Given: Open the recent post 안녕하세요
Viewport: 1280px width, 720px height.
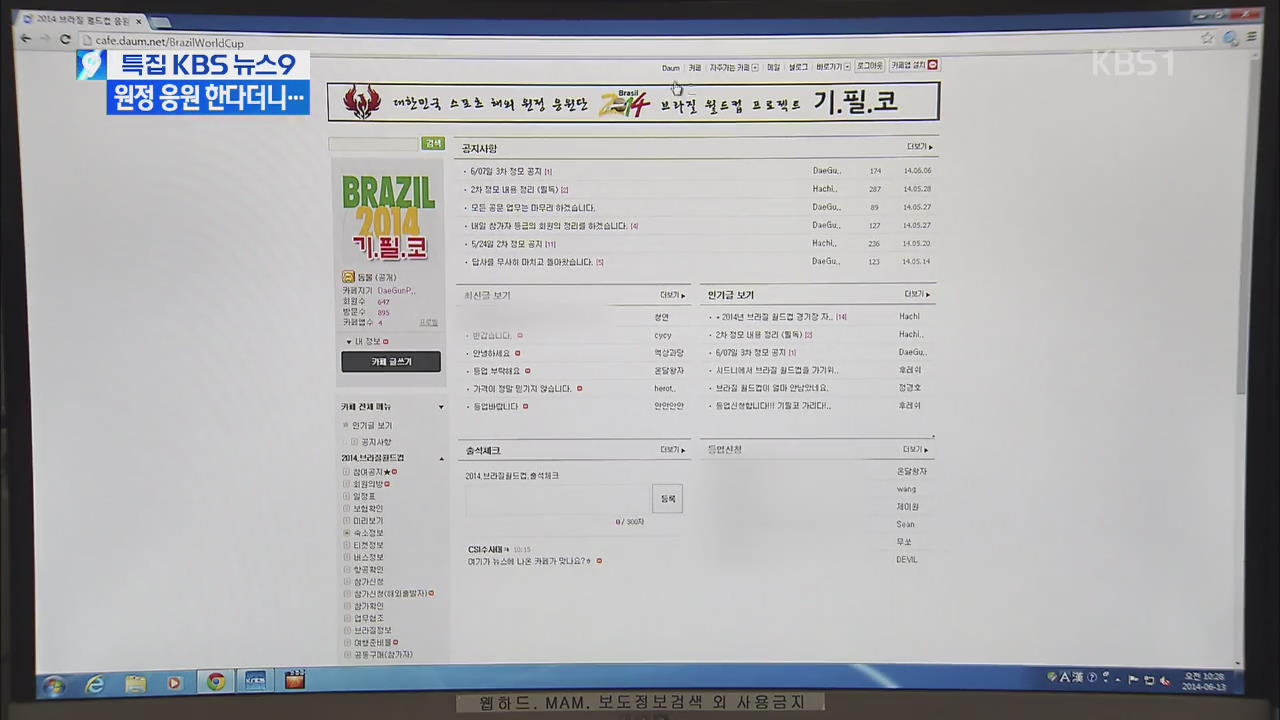Looking at the screenshot, I should click(x=491, y=353).
